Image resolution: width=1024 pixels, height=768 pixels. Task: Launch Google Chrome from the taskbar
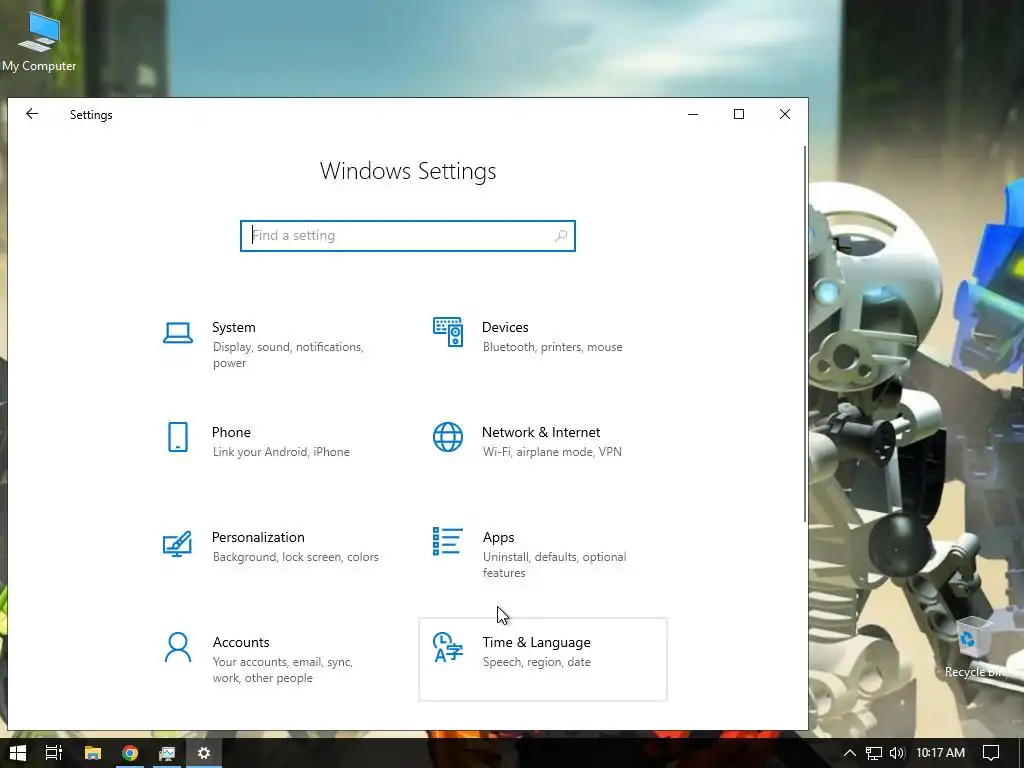click(130, 753)
